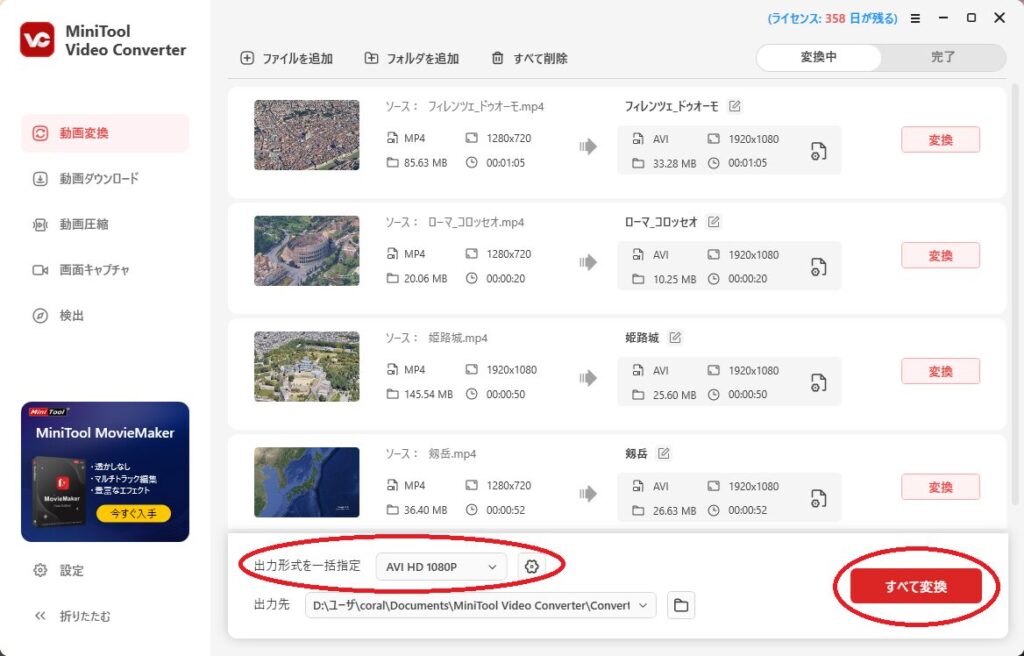Collapse sidebar with 折りたたむ

(72, 616)
